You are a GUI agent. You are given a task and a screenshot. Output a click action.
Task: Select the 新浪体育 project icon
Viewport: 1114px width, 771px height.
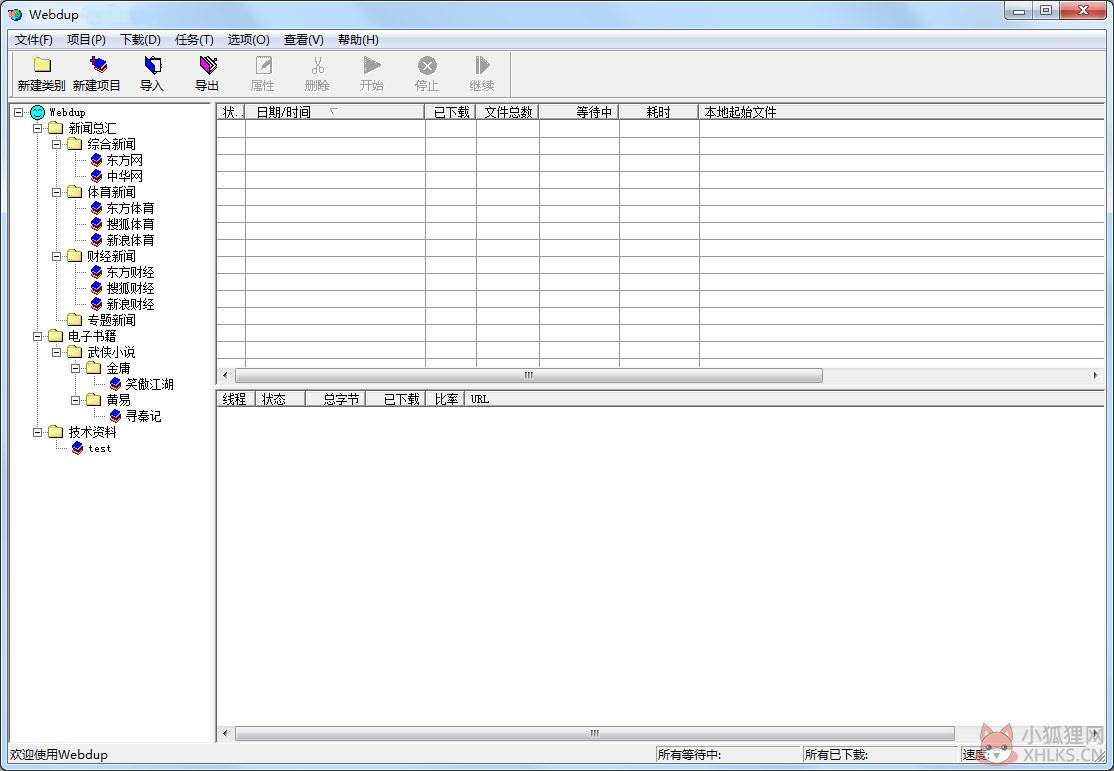pos(97,240)
